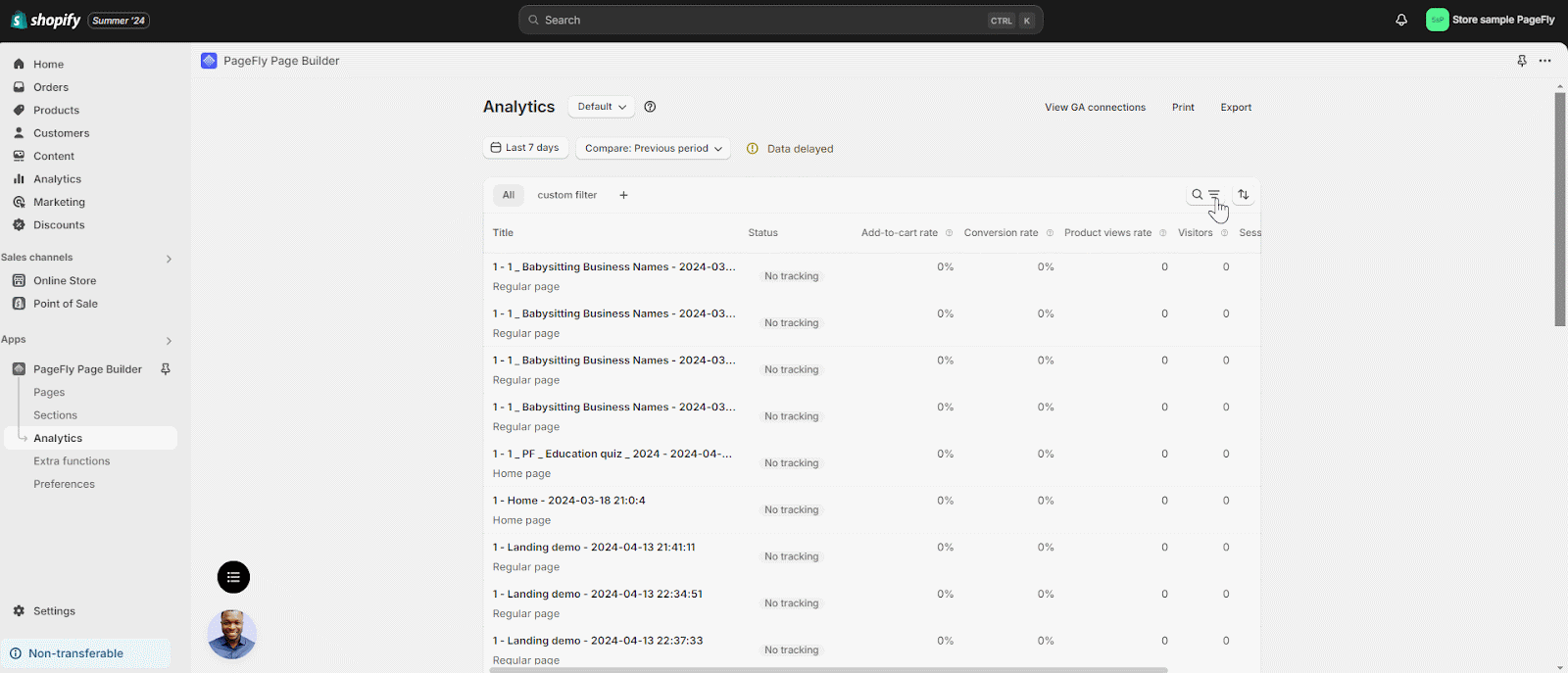The width and height of the screenshot is (1568, 673).
Task: Switch to the custom filter tab
Action: (566, 195)
